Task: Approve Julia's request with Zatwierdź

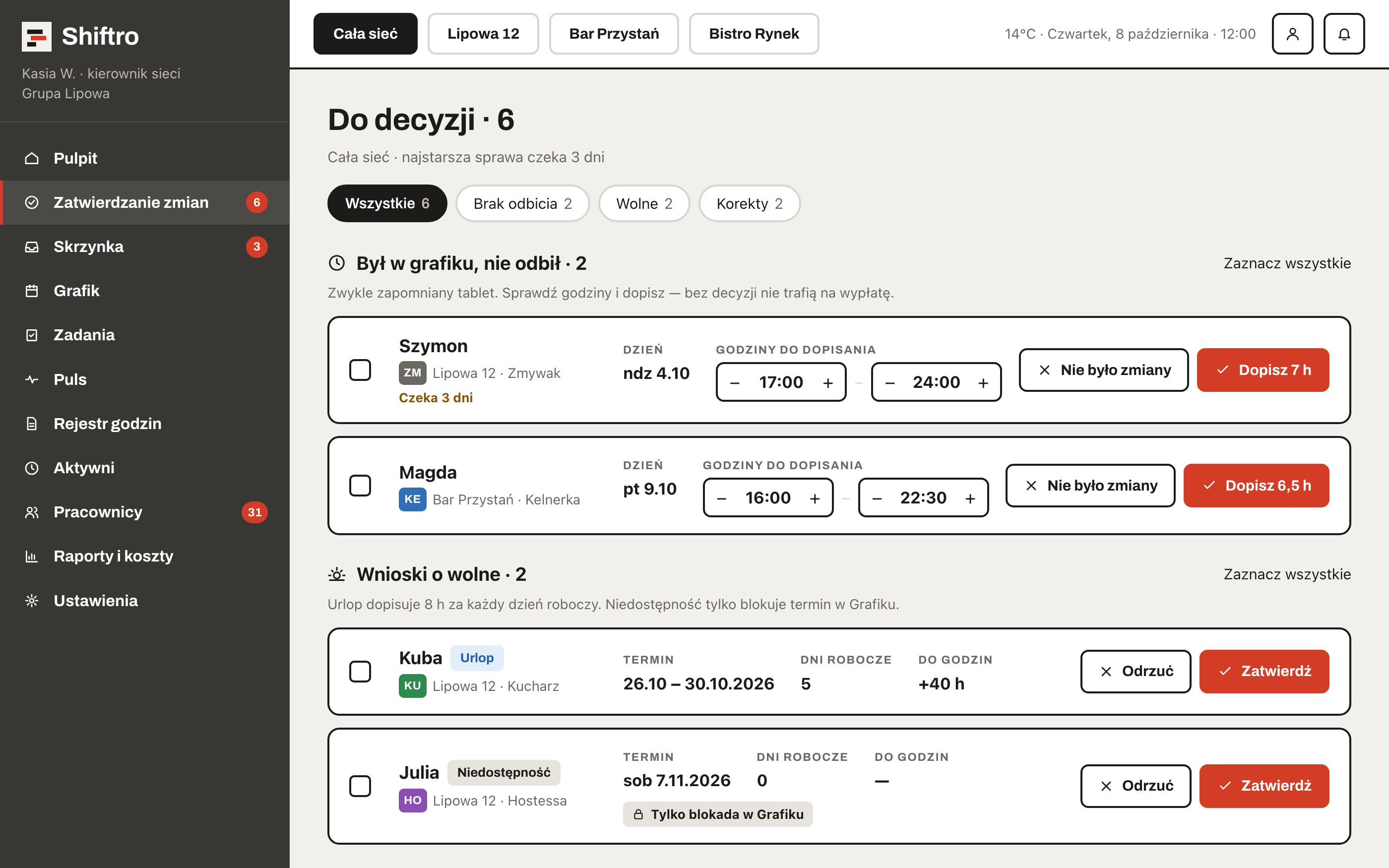Action: click(x=1264, y=785)
